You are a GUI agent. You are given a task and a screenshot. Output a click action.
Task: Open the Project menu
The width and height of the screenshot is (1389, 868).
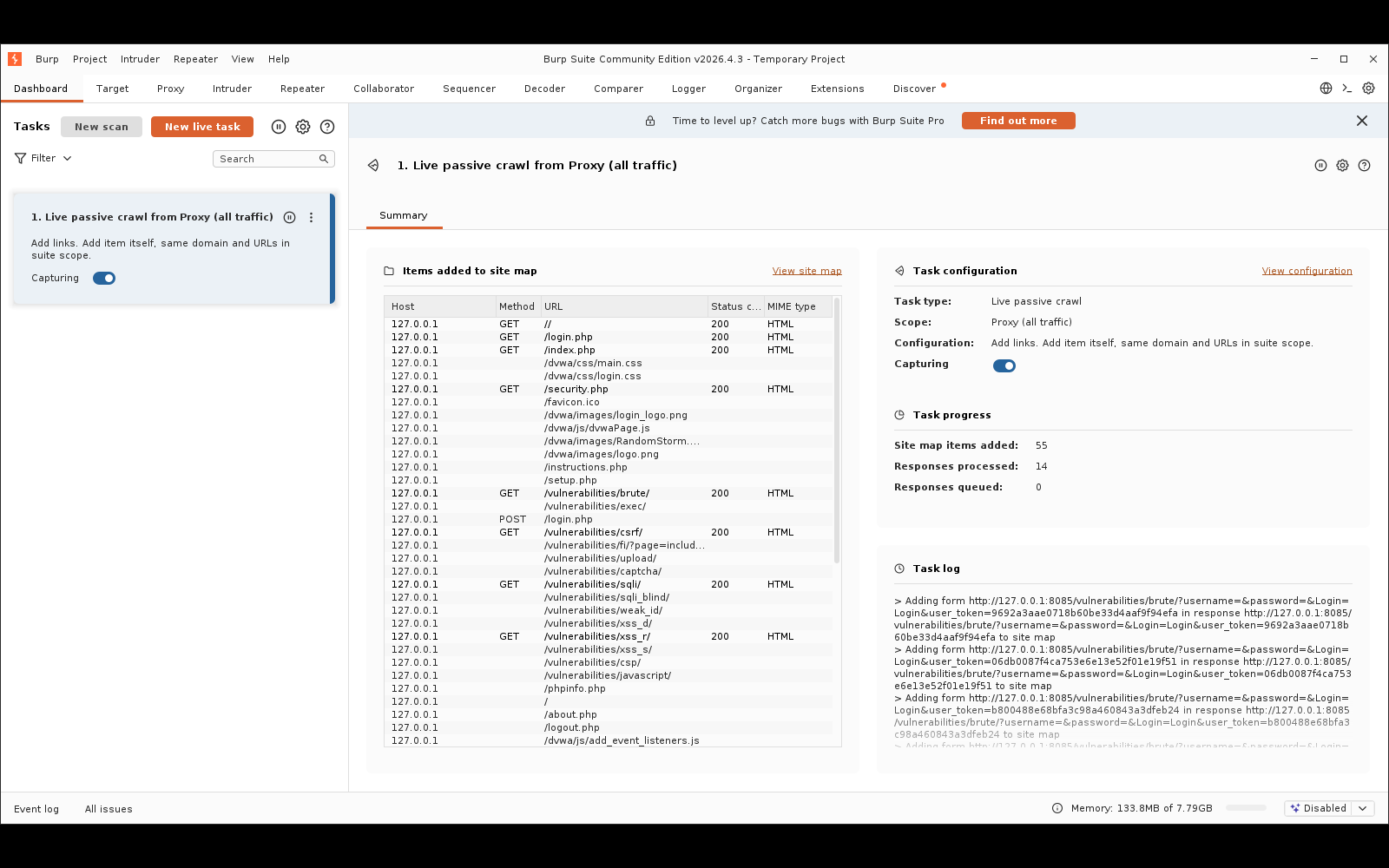point(89,59)
